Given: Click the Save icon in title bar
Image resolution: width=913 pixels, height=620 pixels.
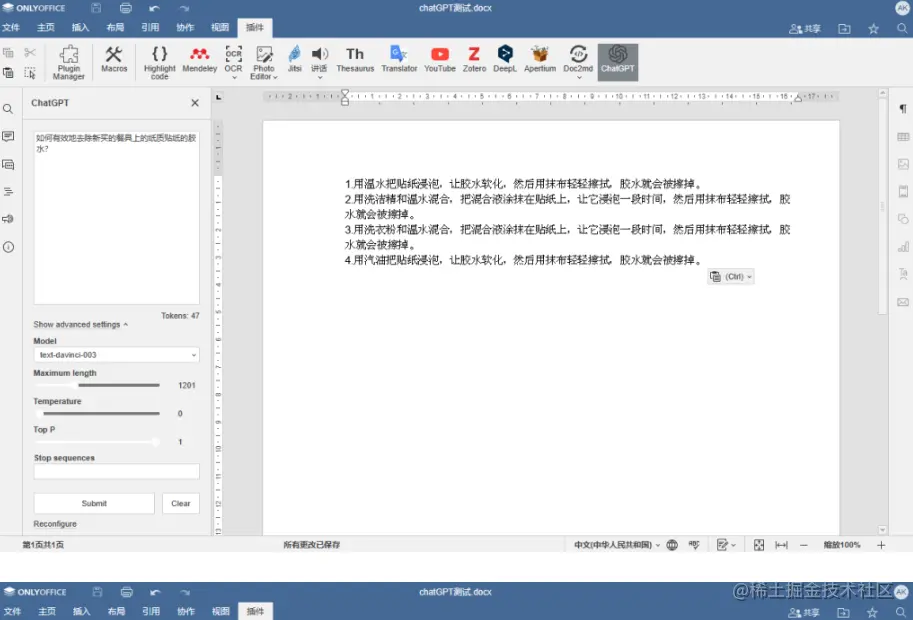Looking at the screenshot, I should point(96,8).
